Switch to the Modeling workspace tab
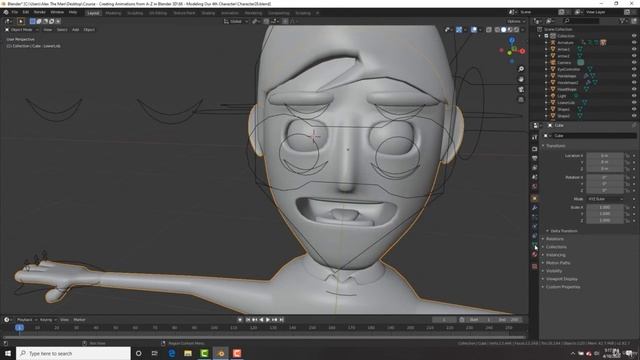Image resolution: width=640 pixels, height=360 pixels. (113, 13)
